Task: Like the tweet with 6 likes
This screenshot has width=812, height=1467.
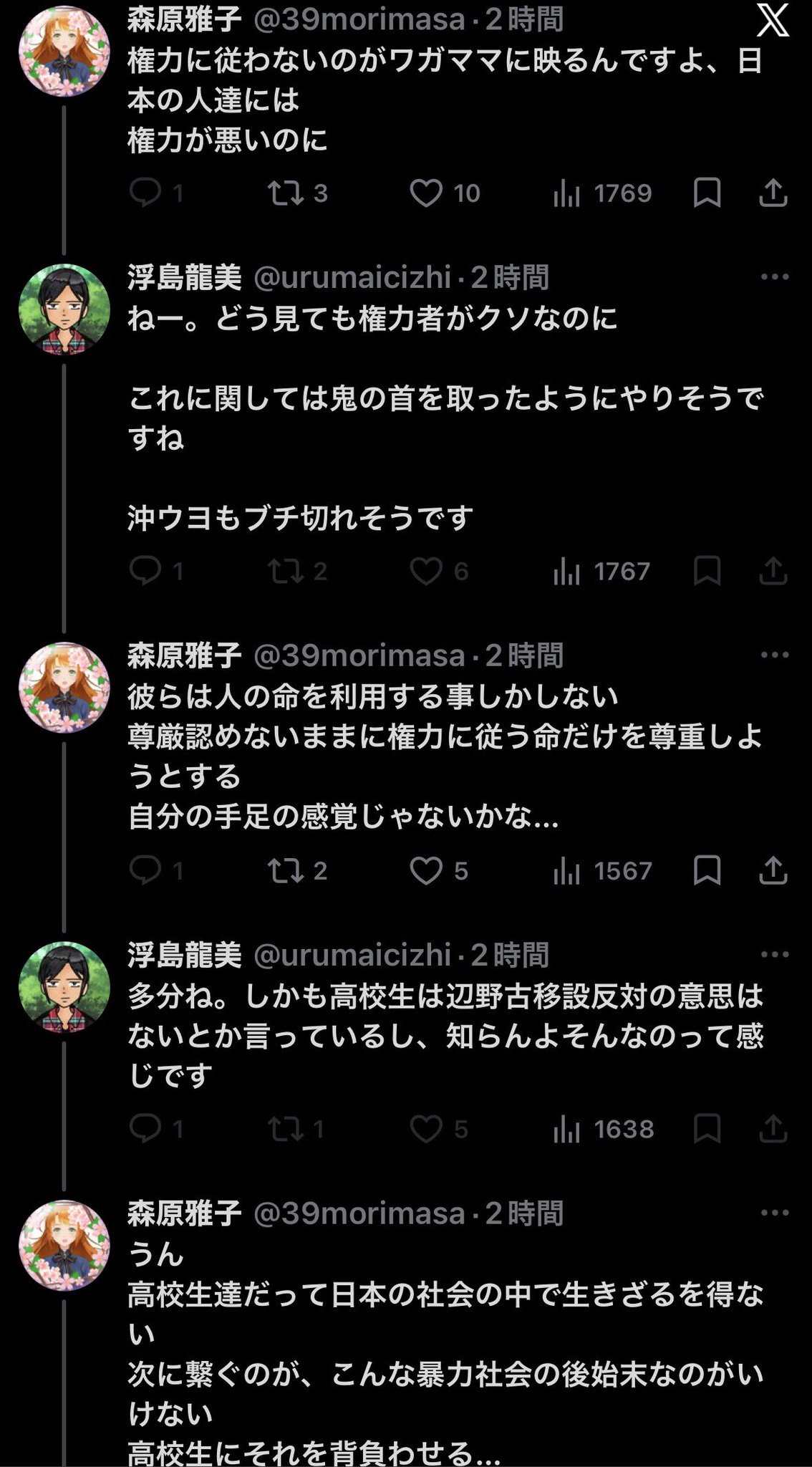Action: pyautogui.click(x=426, y=571)
